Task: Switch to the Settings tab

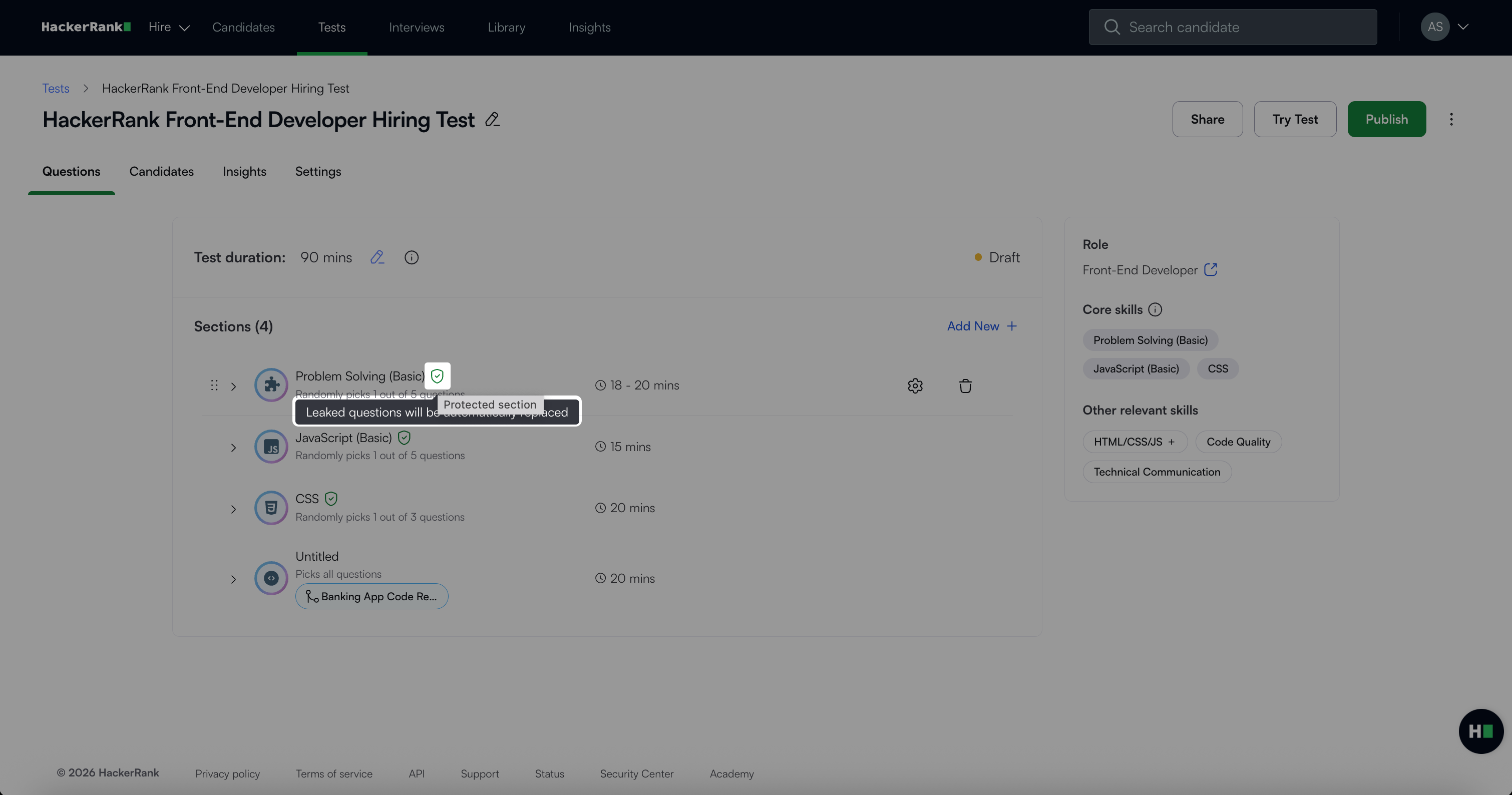Action: [x=317, y=171]
